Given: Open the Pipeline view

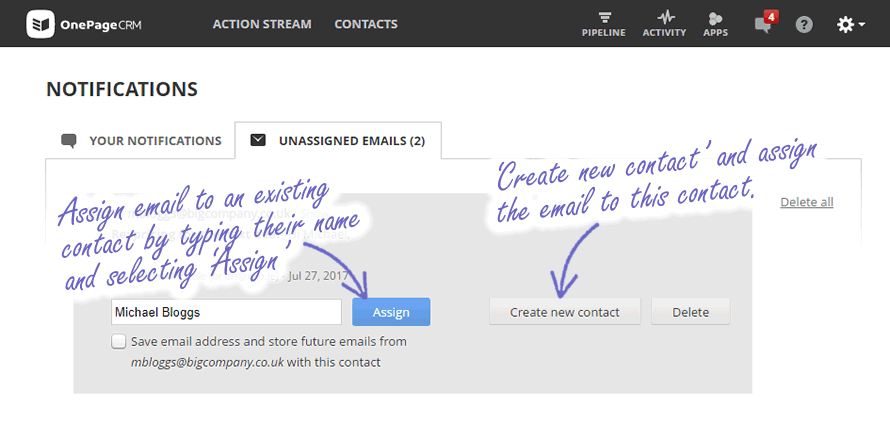Looking at the screenshot, I should [603, 24].
